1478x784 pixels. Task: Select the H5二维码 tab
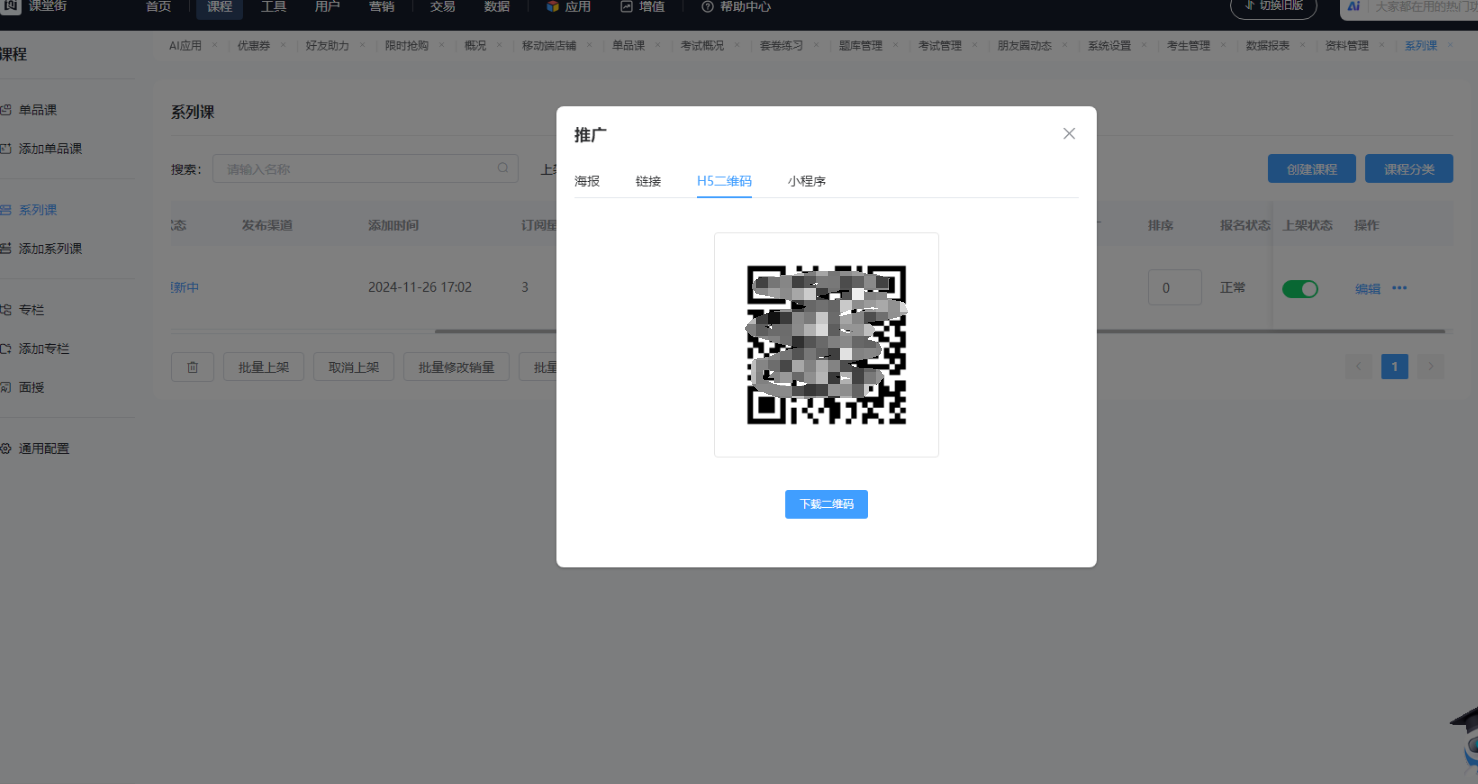(x=724, y=182)
